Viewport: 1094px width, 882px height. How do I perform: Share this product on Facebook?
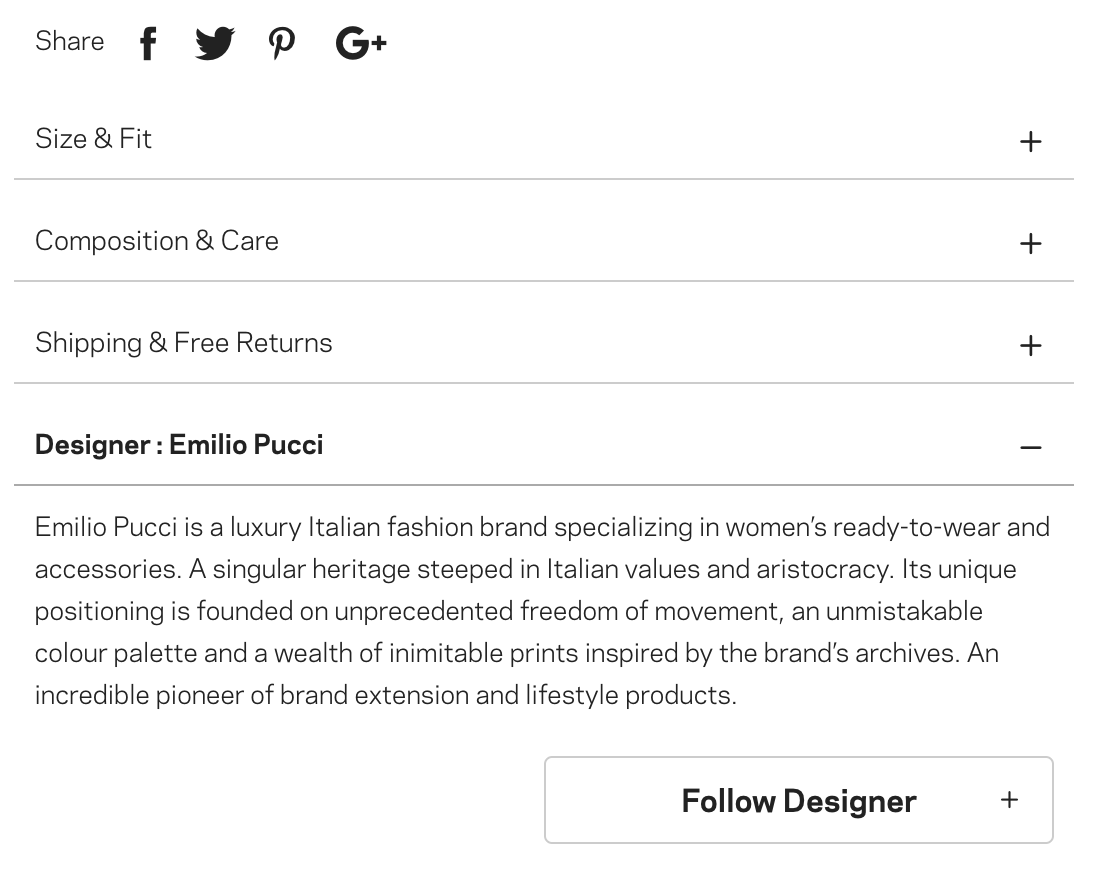pyautogui.click(x=148, y=43)
